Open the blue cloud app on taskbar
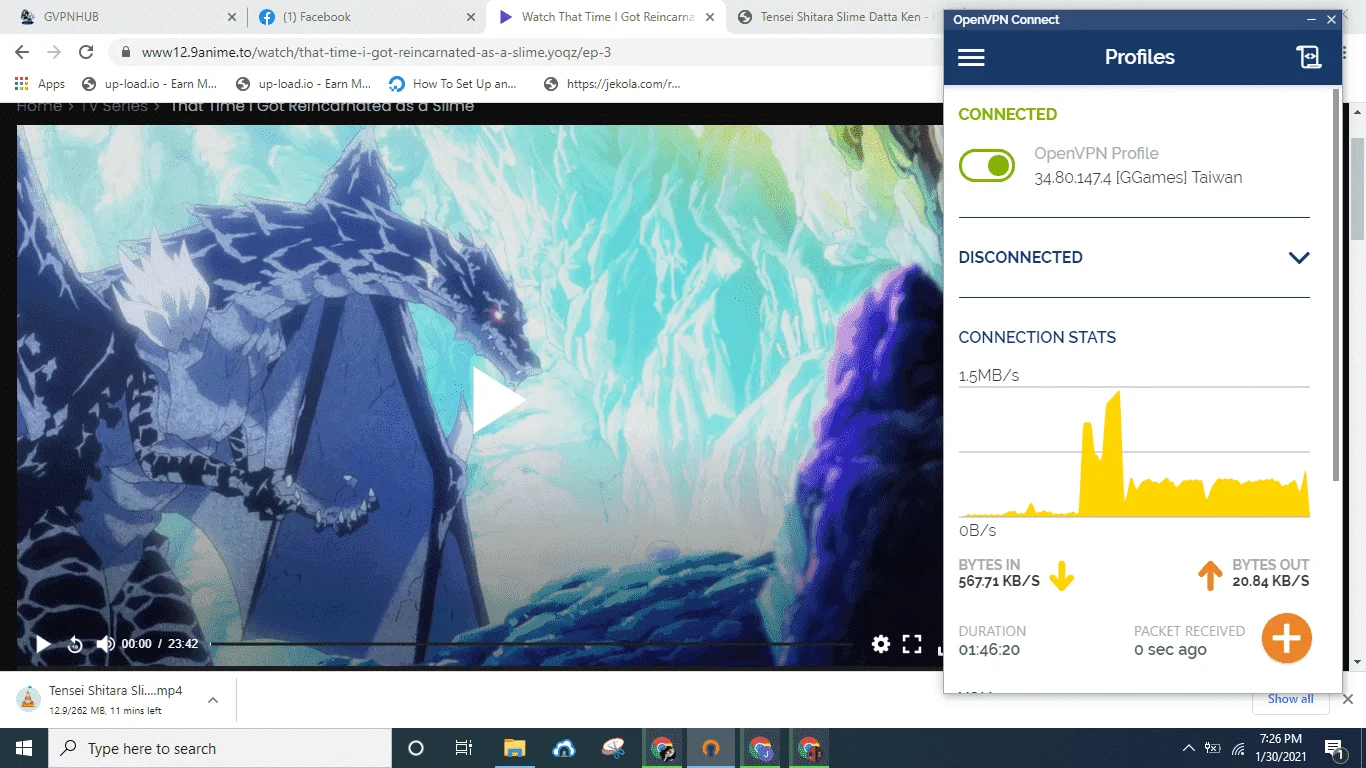 [564, 748]
